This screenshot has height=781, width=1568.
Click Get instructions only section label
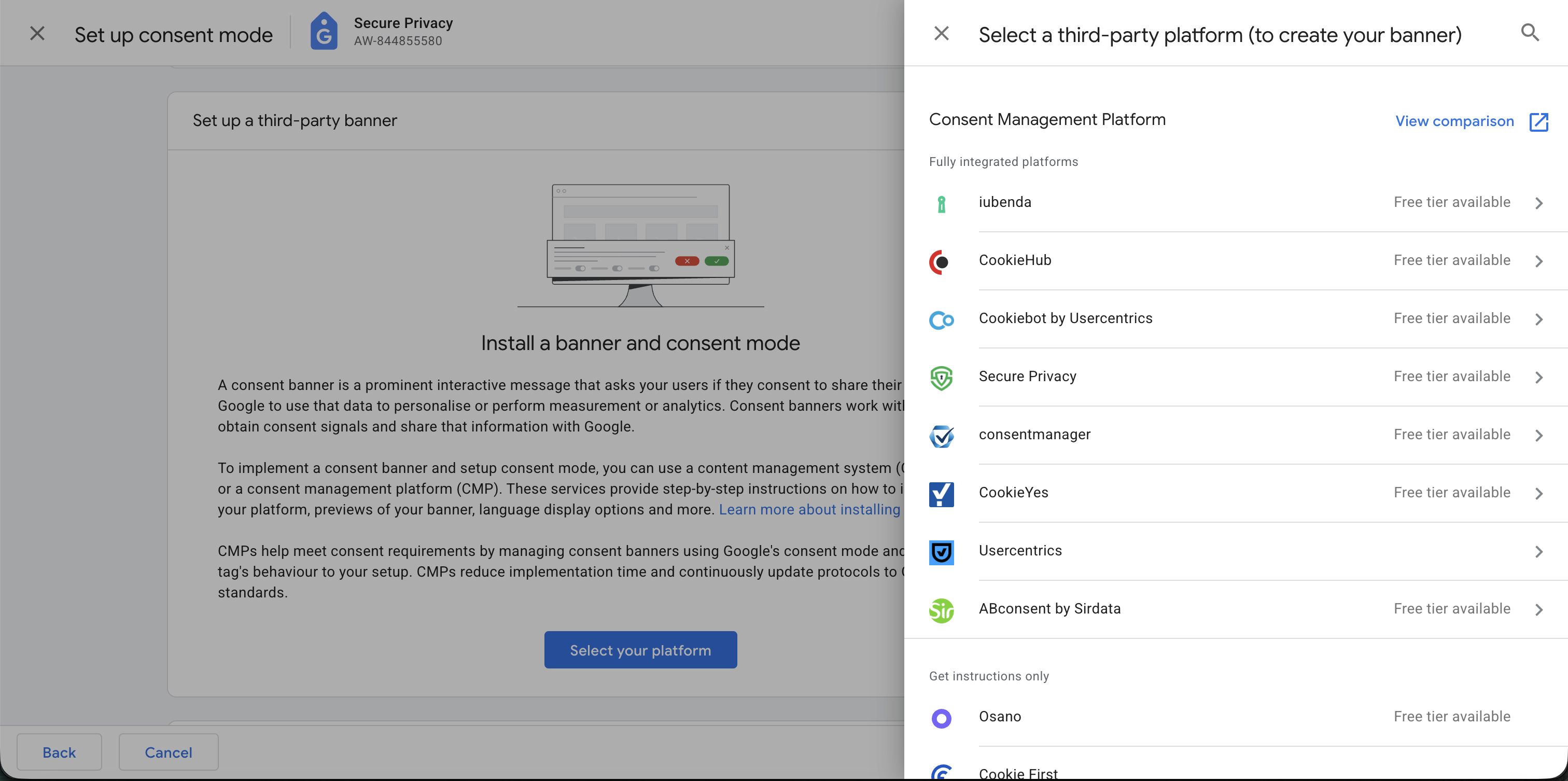988,676
